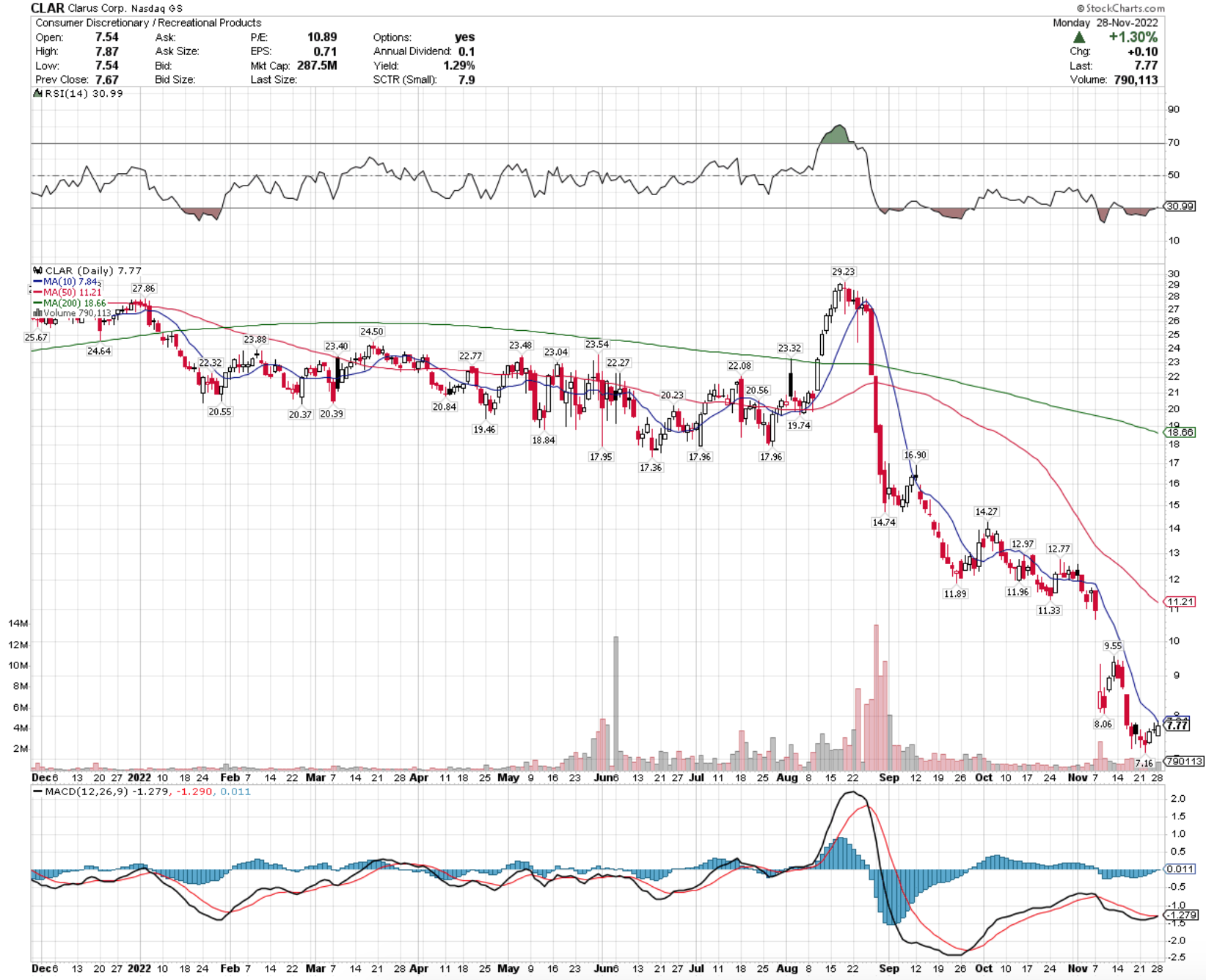Click the Open row value 7.54
Screen dimensions: 1206x980
106,37
